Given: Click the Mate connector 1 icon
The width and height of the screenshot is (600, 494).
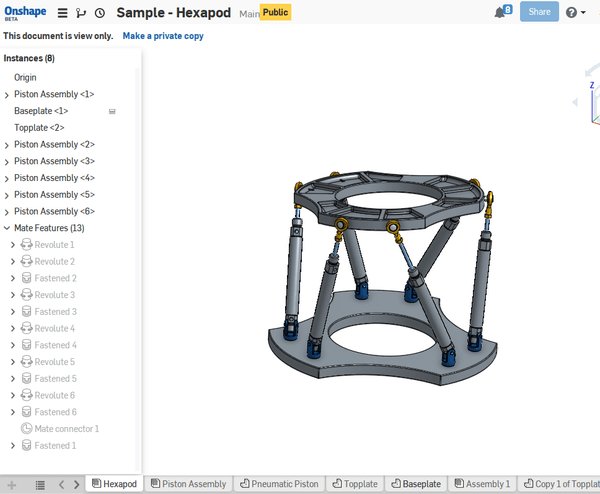Looking at the screenshot, I should [x=26, y=428].
